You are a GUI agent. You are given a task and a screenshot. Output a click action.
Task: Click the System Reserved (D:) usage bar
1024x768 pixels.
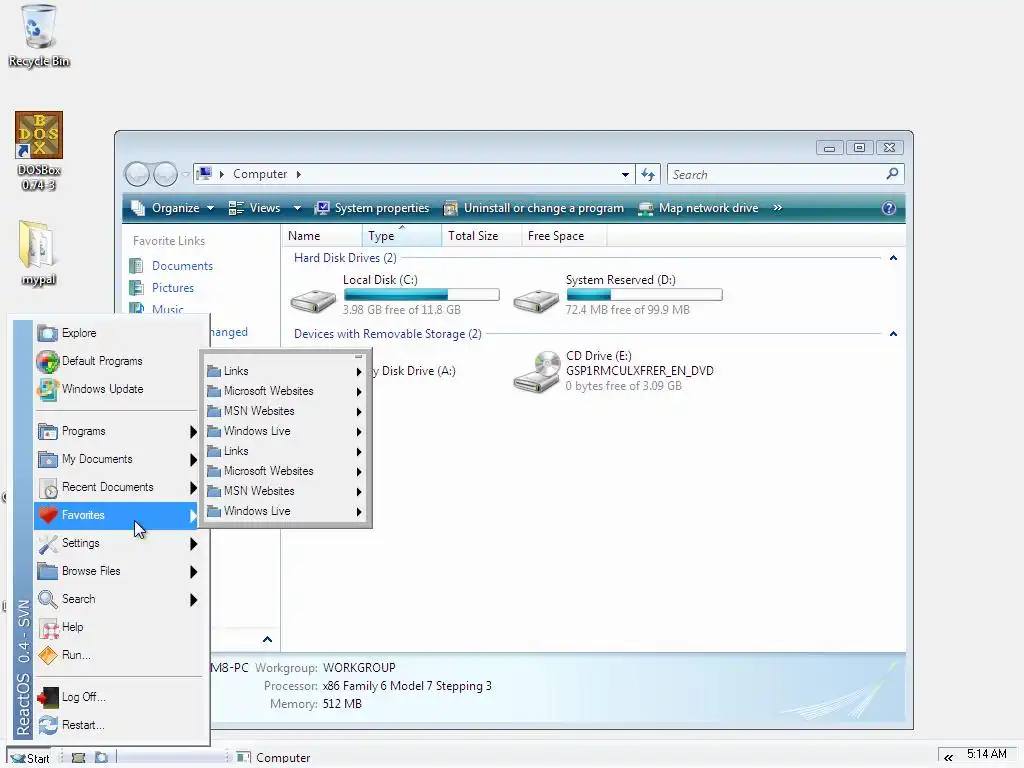coord(644,295)
